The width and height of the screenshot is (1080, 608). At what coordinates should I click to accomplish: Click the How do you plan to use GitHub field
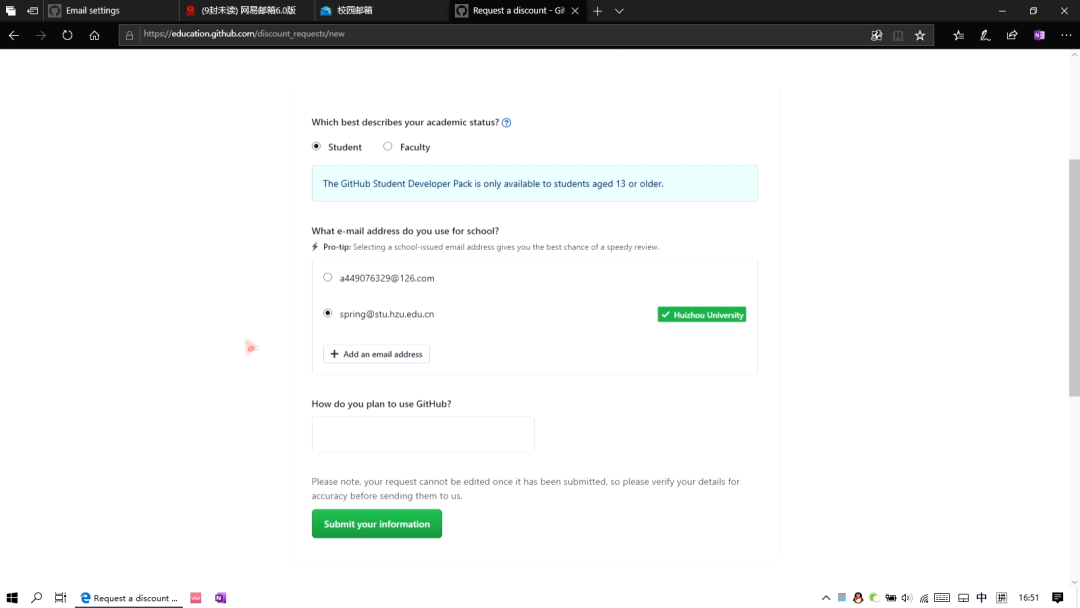[x=423, y=434]
